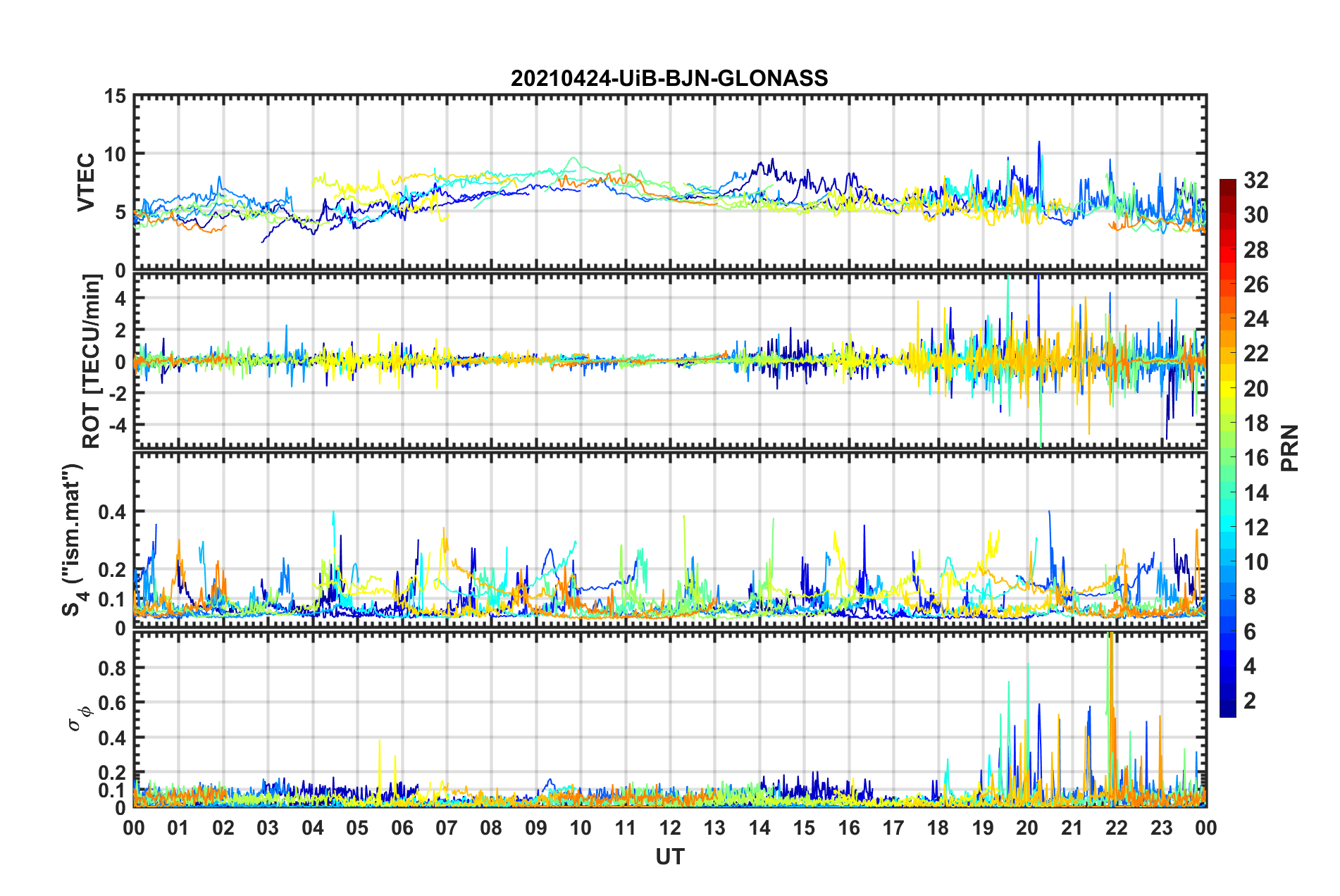Click the 18 hour tick on the UT axis

click(938, 828)
